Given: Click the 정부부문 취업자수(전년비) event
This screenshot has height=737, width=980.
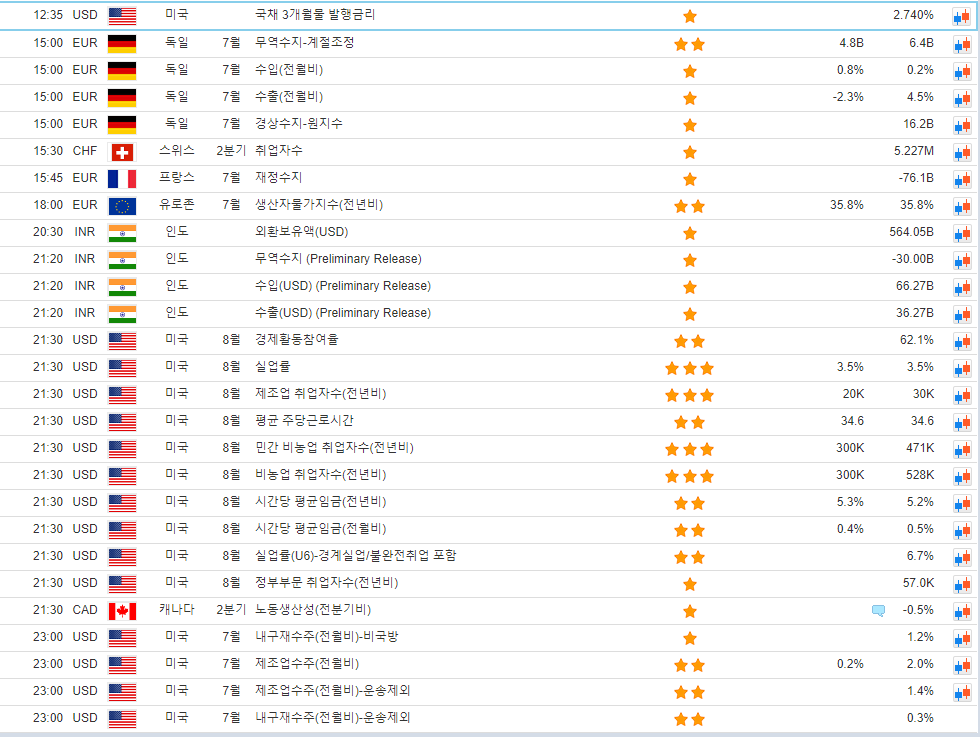Looking at the screenshot, I should click(x=326, y=583).
